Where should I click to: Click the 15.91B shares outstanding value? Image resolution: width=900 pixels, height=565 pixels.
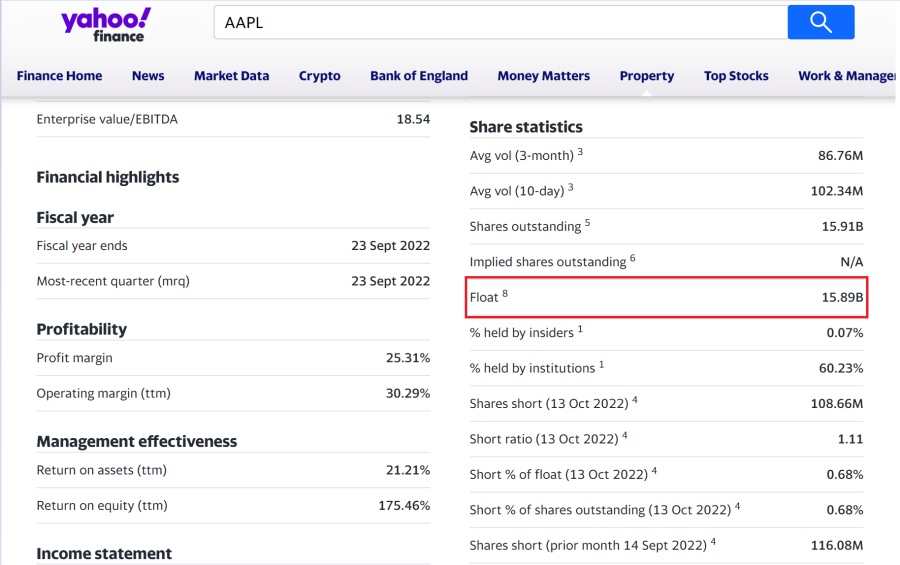(x=843, y=226)
